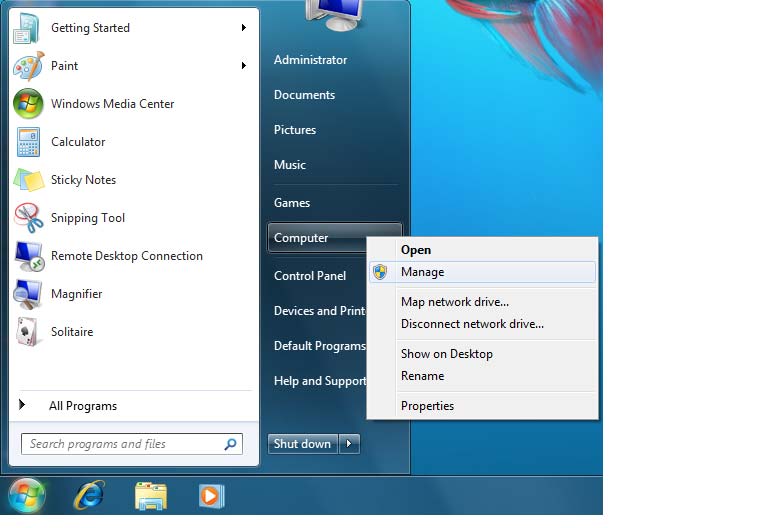The height and width of the screenshot is (528, 768).
Task: Click the user account picture
Action: pos(334,14)
